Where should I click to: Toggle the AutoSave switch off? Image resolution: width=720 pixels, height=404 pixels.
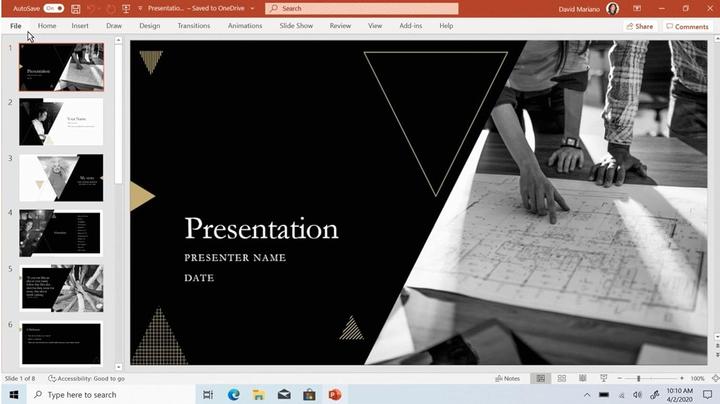[x=55, y=8]
